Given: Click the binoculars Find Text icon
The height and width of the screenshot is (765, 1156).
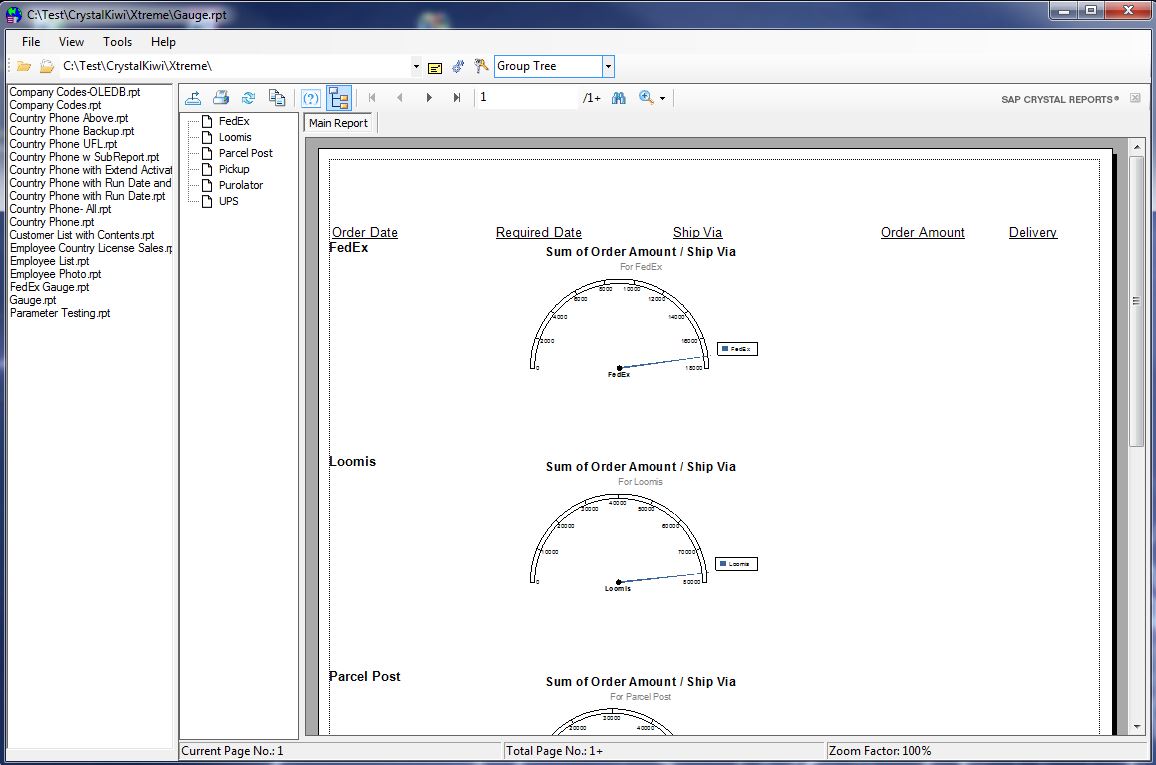Looking at the screenshot, I should 619,97.
